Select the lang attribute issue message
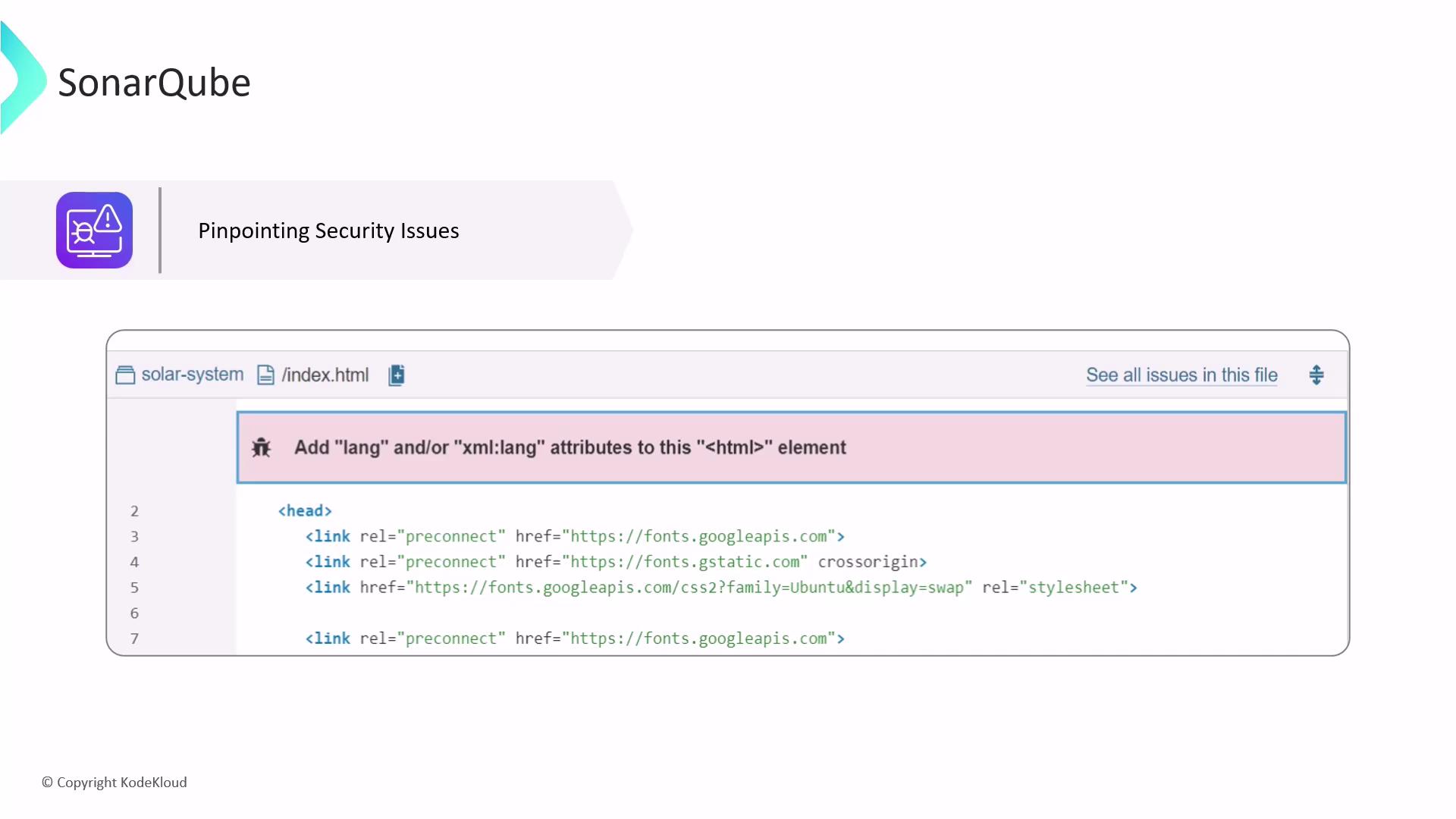1456x819 pixels. pyautogui.click(x=570, y=447)
